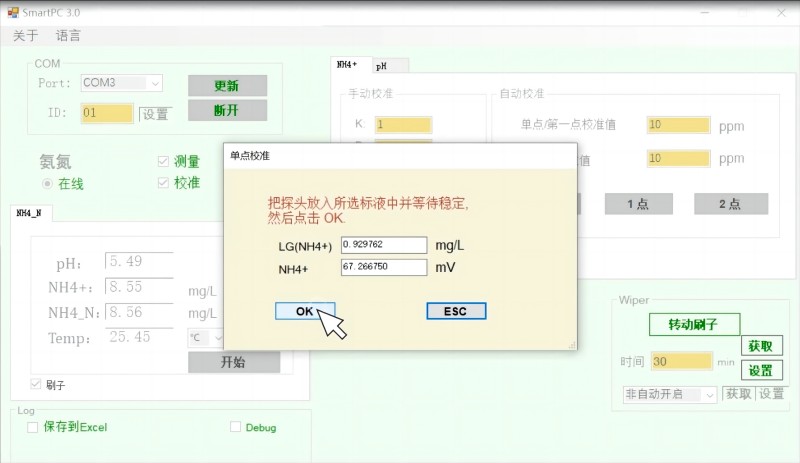
Task: Click the NH4+ measurement value field
Action: [x=139, y=286]
